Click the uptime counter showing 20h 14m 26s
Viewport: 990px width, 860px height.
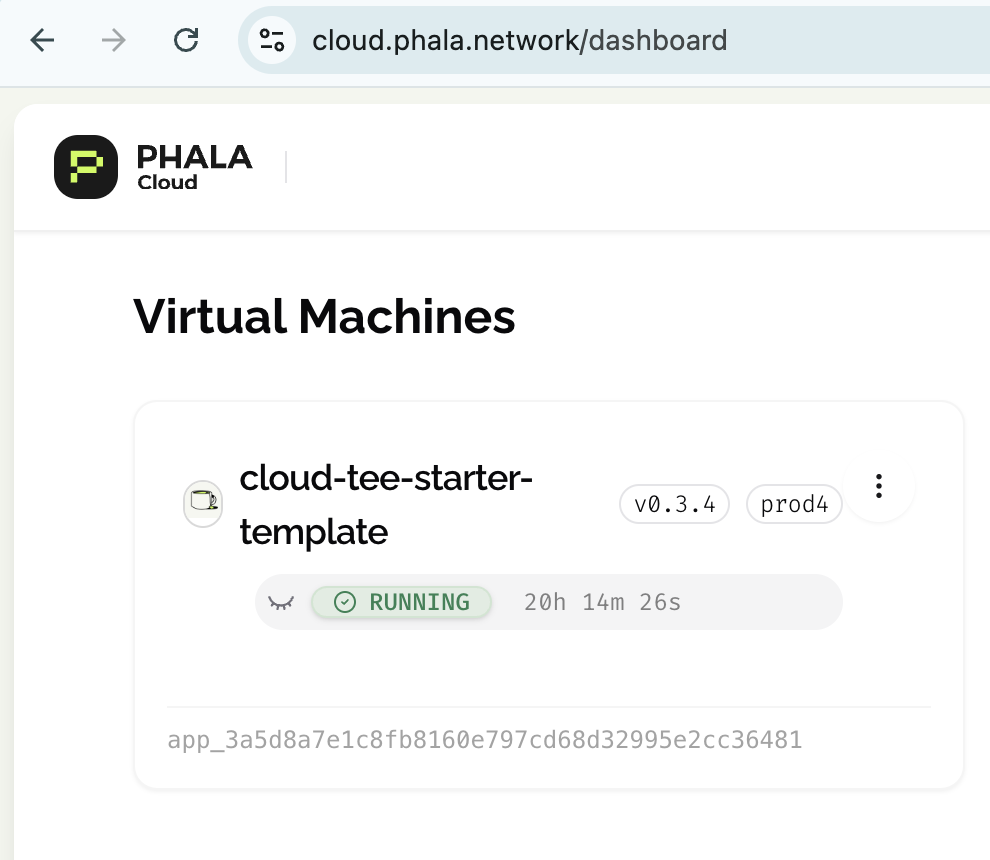pos(601,602)
